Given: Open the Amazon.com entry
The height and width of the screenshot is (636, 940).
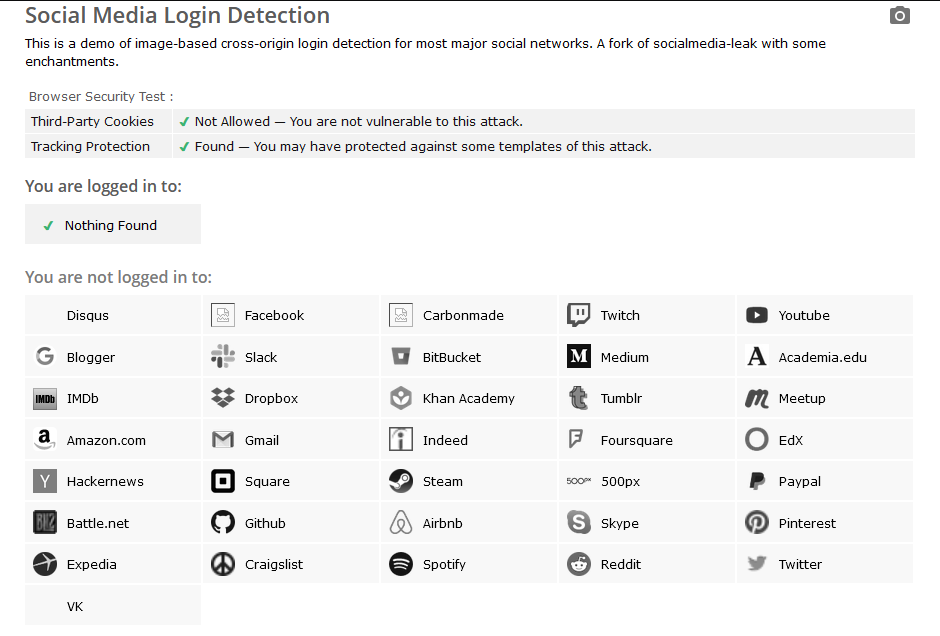Looking at the screenshot, I should click(106, 440).
